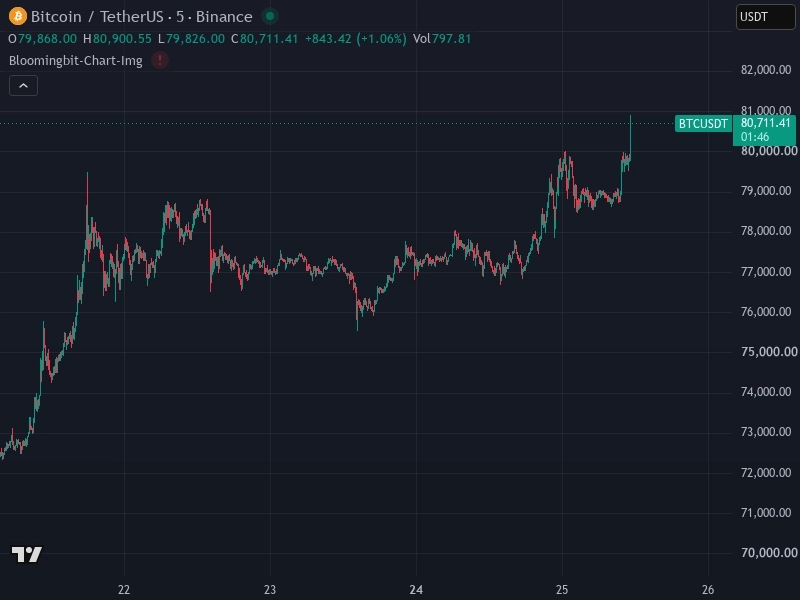This screenshot has width=800, height=600.
Task: Click date 26 on the time axis
Action: pyautogui.click(x=708, y=590)
